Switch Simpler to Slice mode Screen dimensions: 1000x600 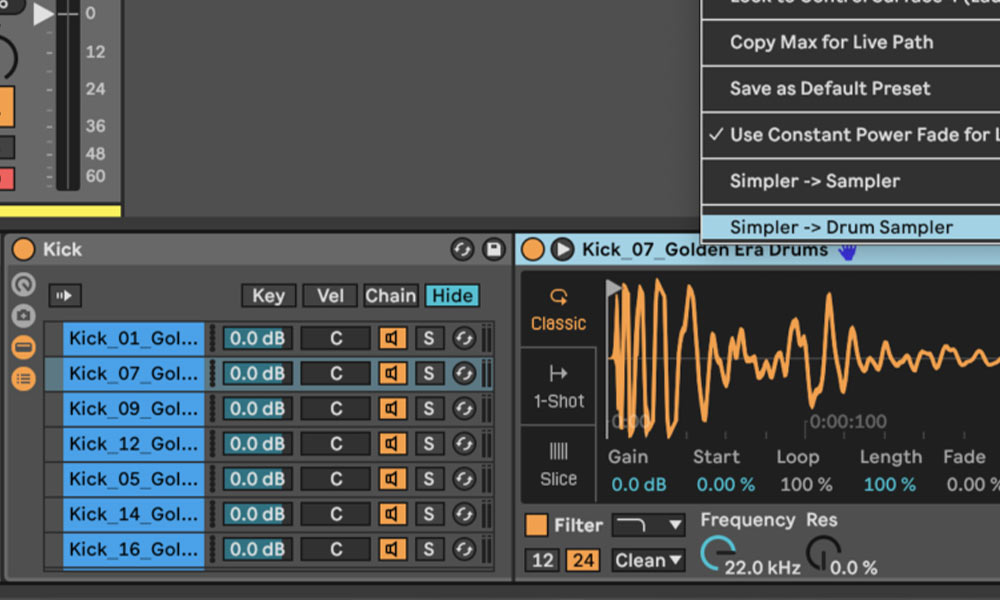(558, 465)
